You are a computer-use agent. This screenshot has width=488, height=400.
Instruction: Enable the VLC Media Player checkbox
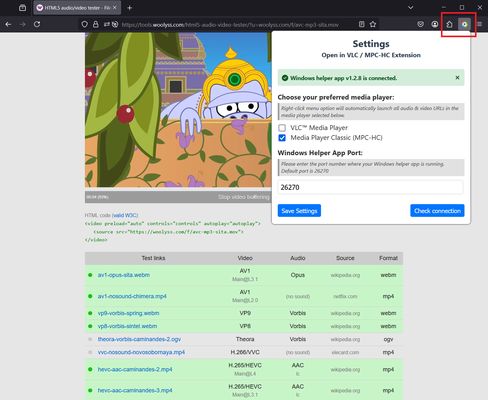coord(282,128)
